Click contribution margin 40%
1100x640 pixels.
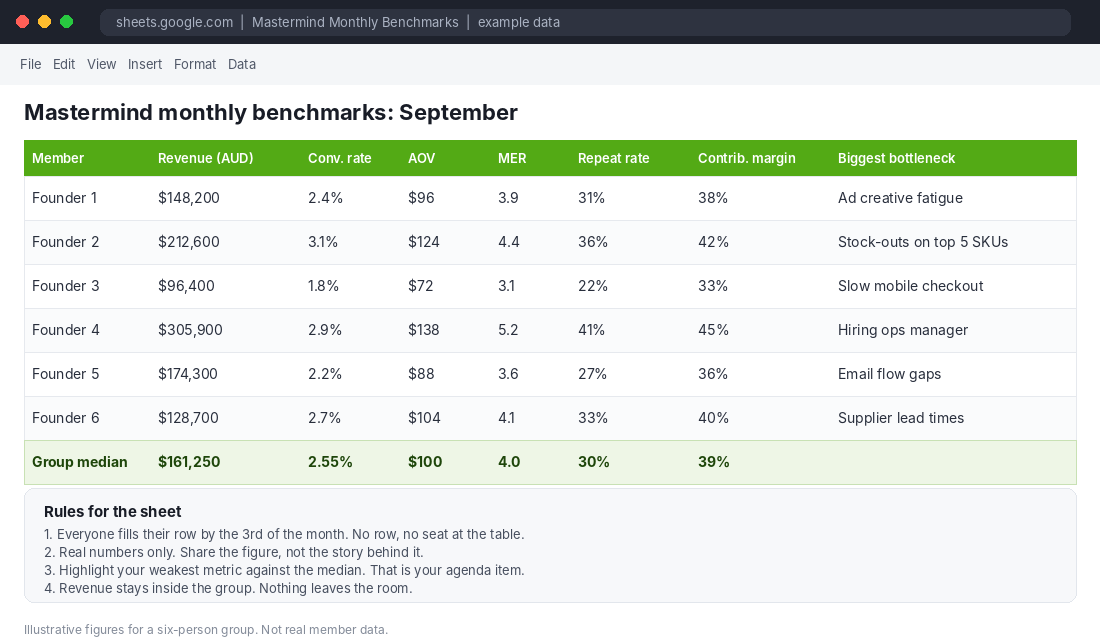click(713, 418)
